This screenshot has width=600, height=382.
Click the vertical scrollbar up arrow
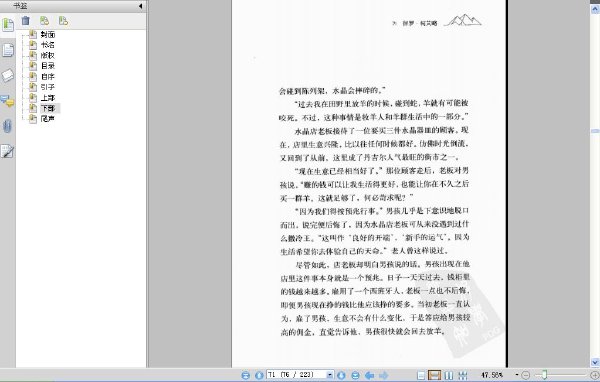[x=595, y=8]
